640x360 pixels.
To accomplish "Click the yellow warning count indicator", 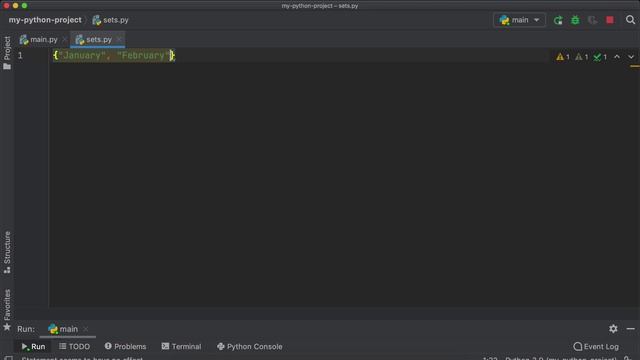I will [x=563, y=57].
